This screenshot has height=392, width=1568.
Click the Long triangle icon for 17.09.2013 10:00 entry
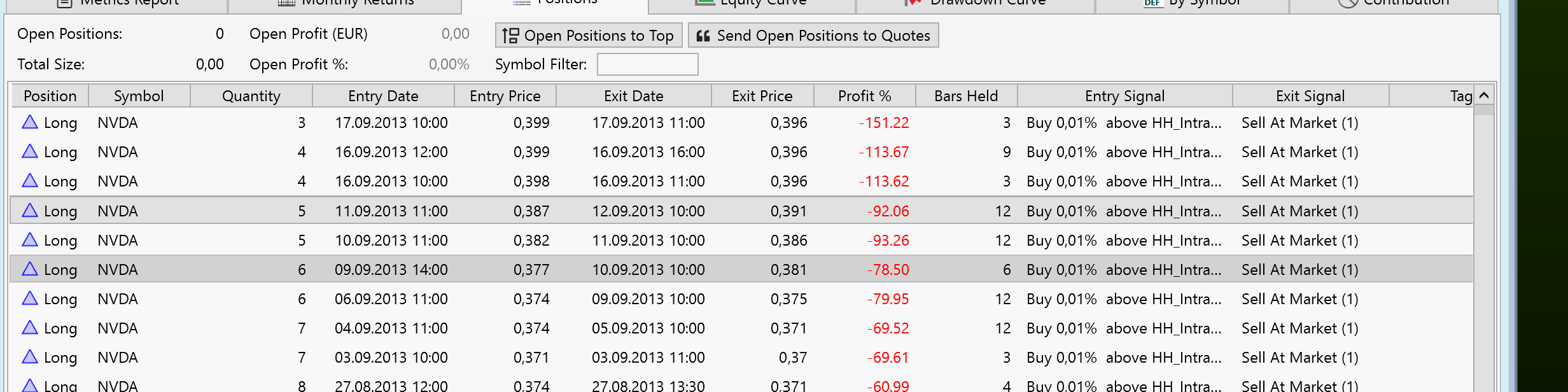[30, 122]
